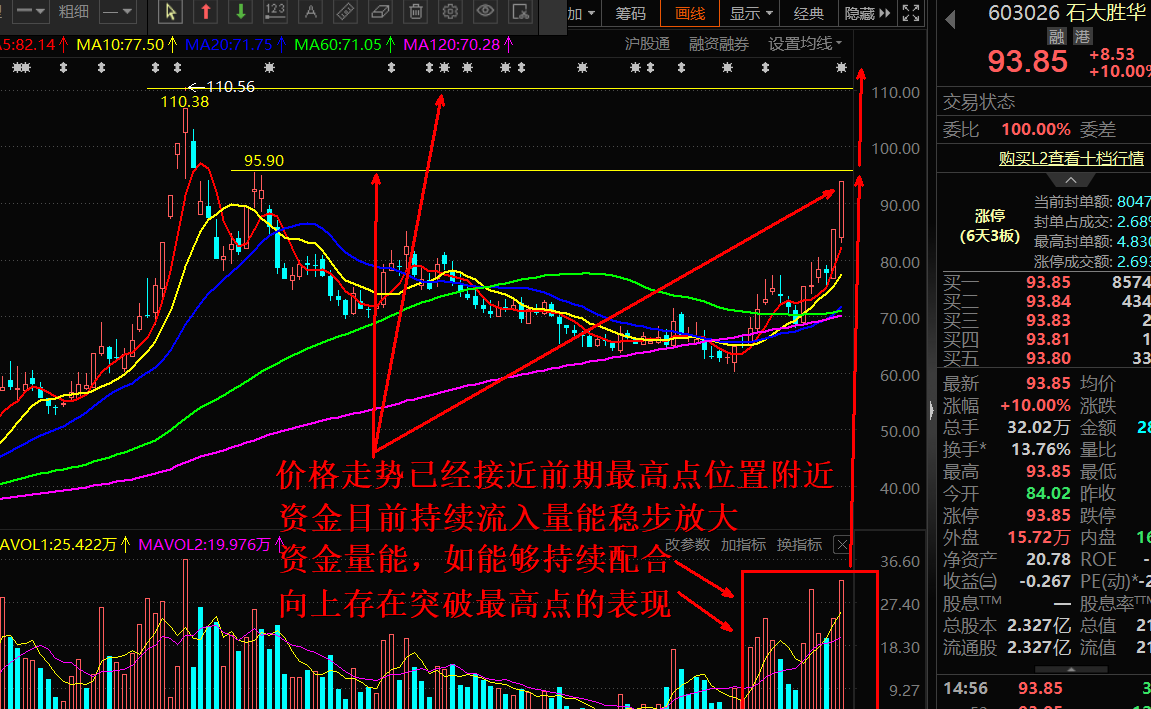Activate the measuring ruler tool
This screenshot has height=709, width=1151.
point(345,12)
